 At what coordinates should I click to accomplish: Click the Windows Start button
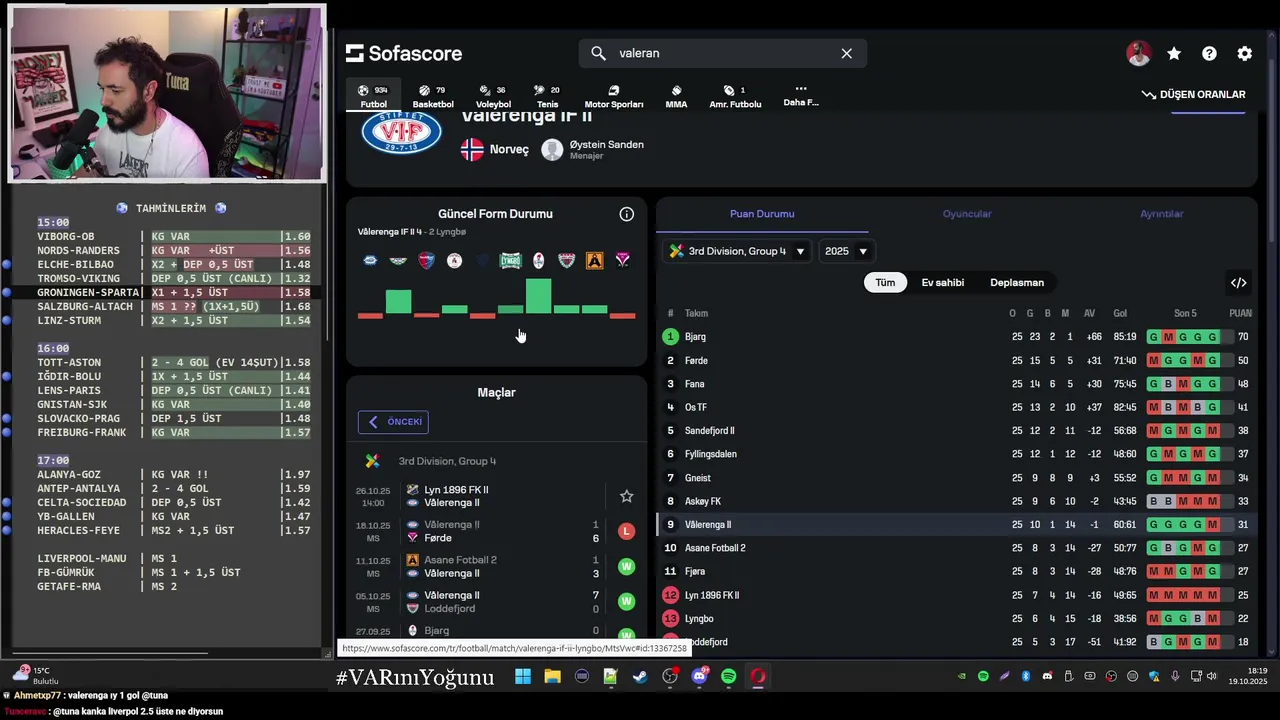523,677
